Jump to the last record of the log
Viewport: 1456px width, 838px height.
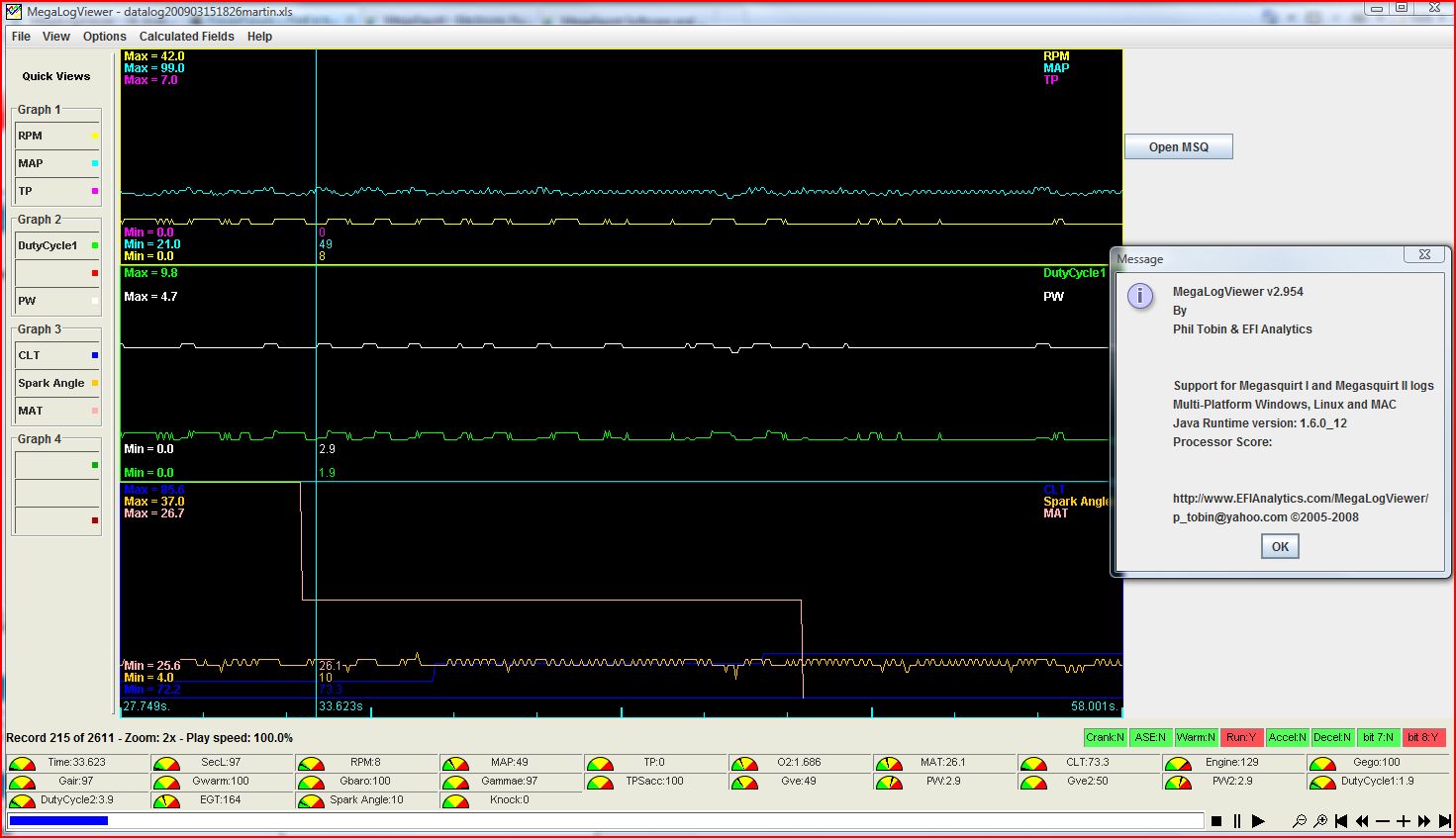(x=1445, y=821)
